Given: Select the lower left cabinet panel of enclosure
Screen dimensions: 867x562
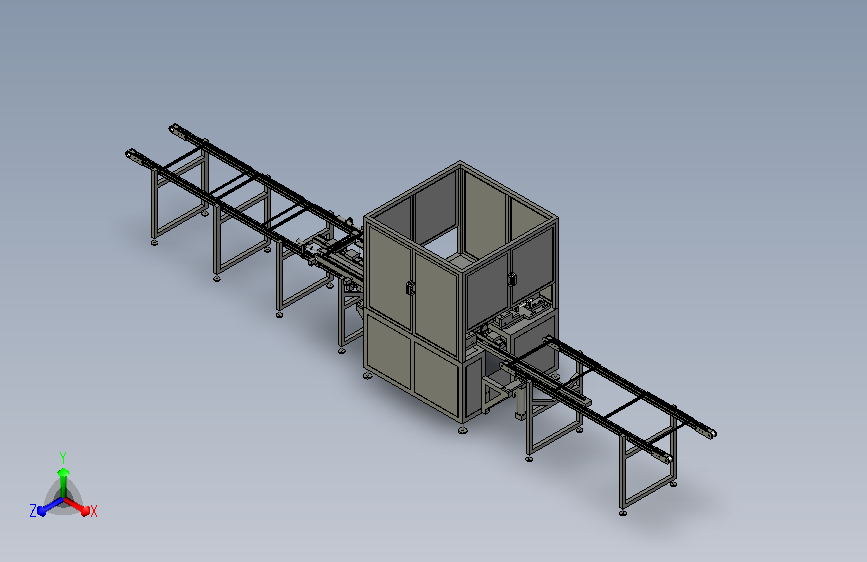Looking at the screenshot, I should 388,351.
